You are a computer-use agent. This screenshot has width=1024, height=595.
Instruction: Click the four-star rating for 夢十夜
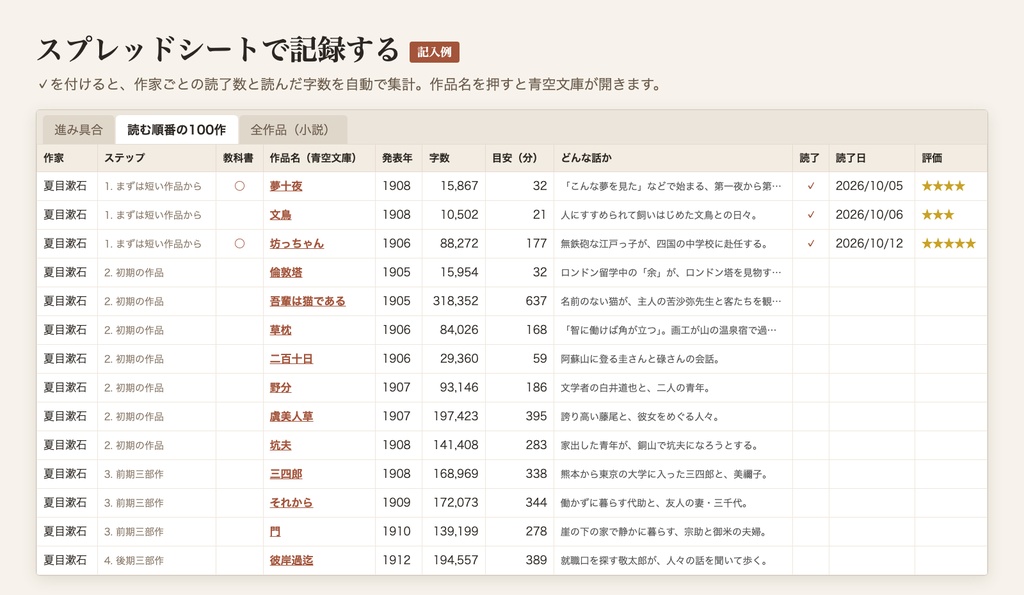943,186
